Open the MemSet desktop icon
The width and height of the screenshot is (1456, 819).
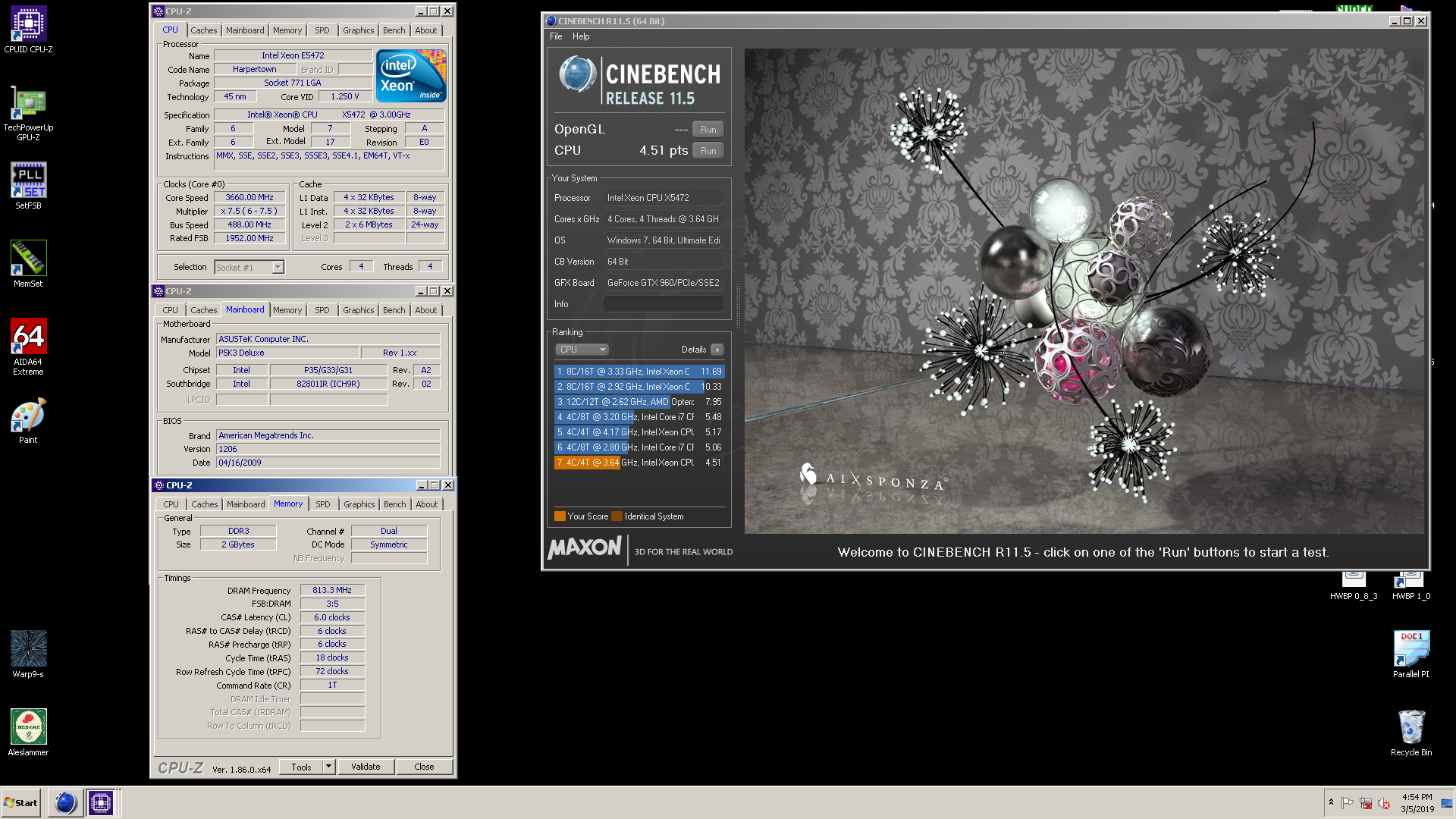click(28, 264)
